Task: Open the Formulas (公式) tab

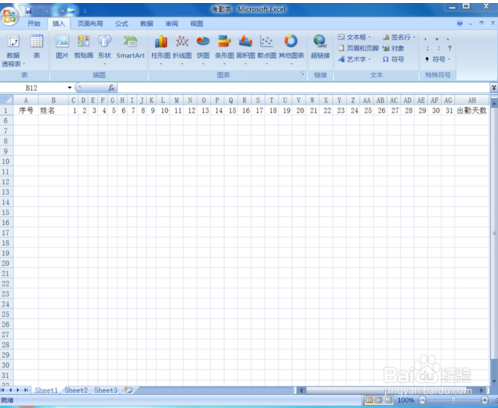Action: pyautogui.click(x=122, y=23)
